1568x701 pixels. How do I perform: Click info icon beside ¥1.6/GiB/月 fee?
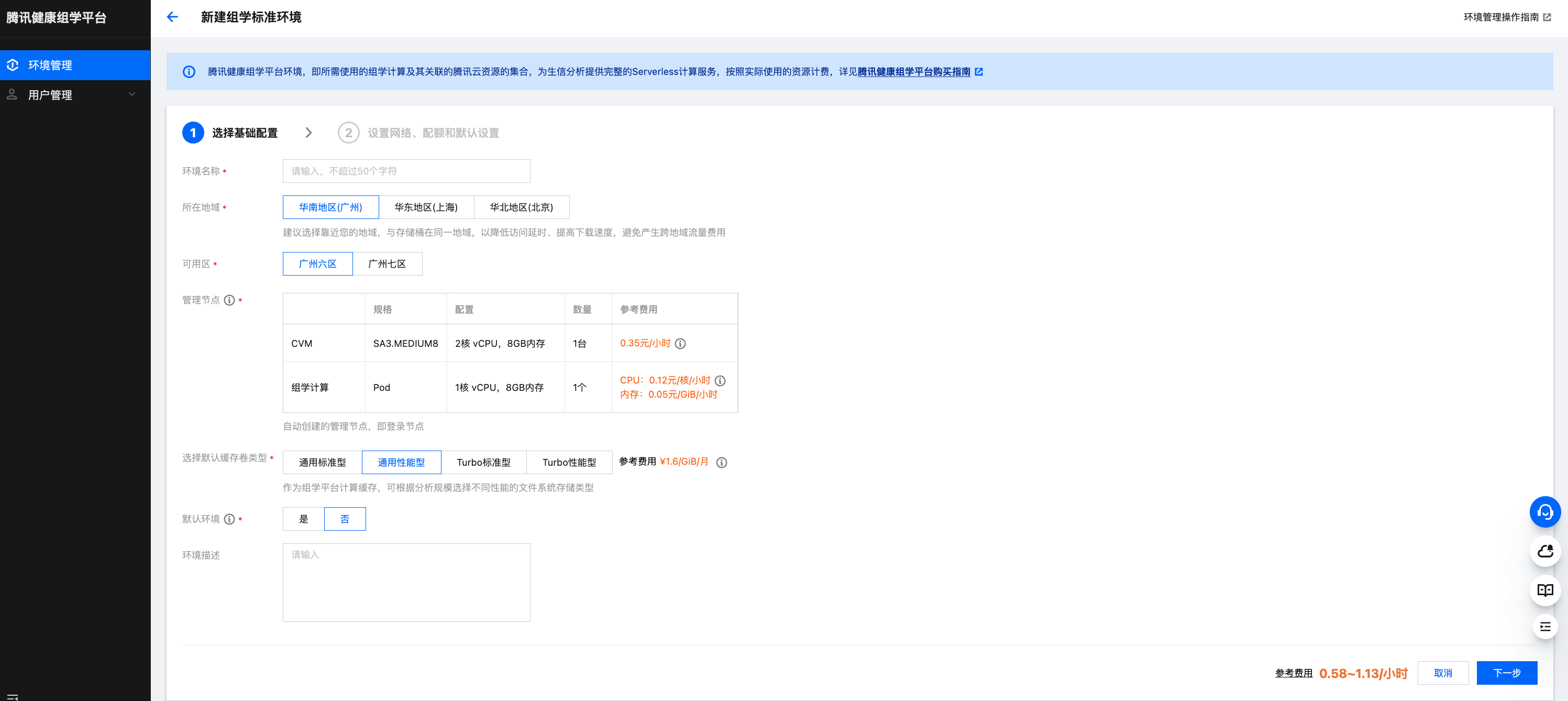[721, 462]
